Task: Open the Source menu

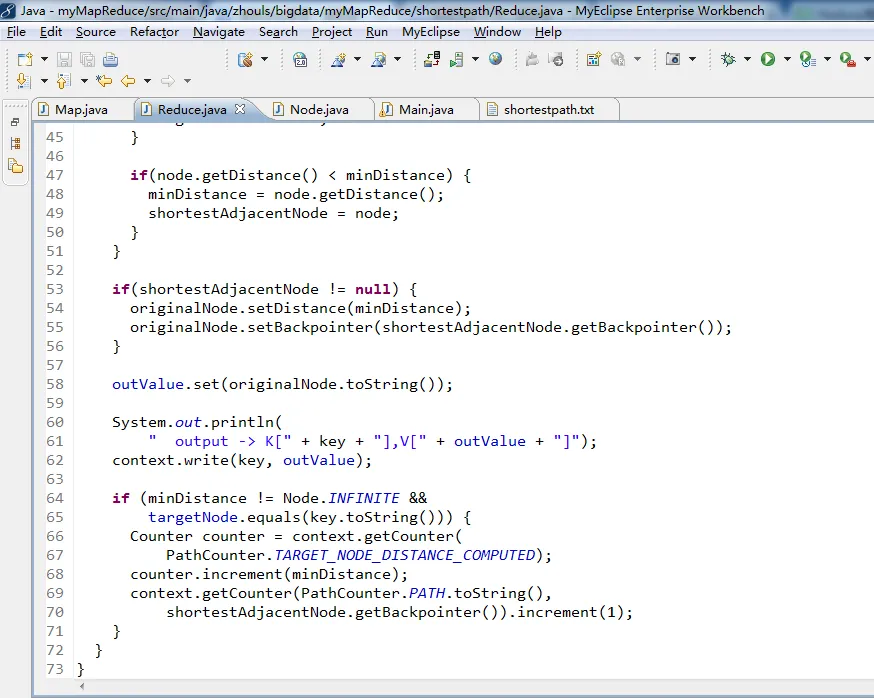Action: (96, 32)
